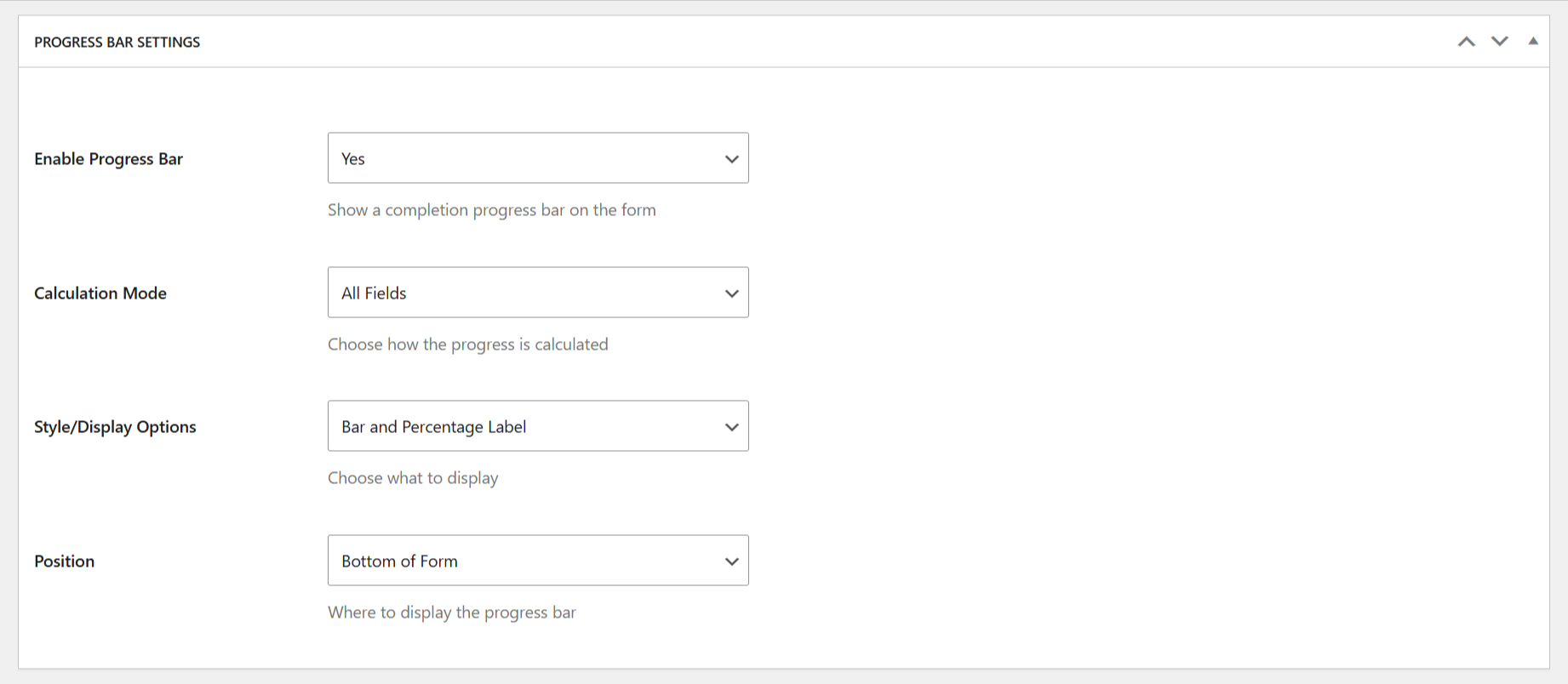1568x684 pixels.
Task: Click the chevron on the Position select
Action: 731,561
